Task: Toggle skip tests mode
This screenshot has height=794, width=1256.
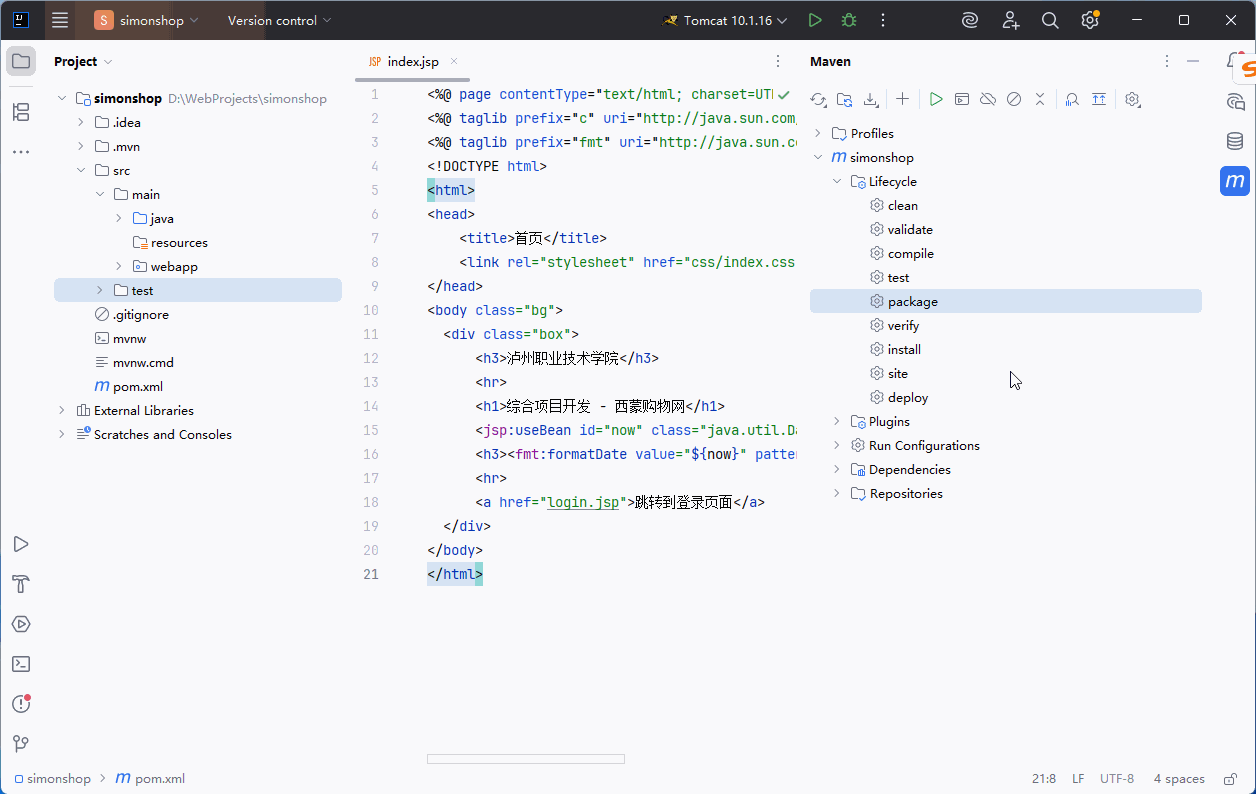Action: click(x=1014, y=99)
